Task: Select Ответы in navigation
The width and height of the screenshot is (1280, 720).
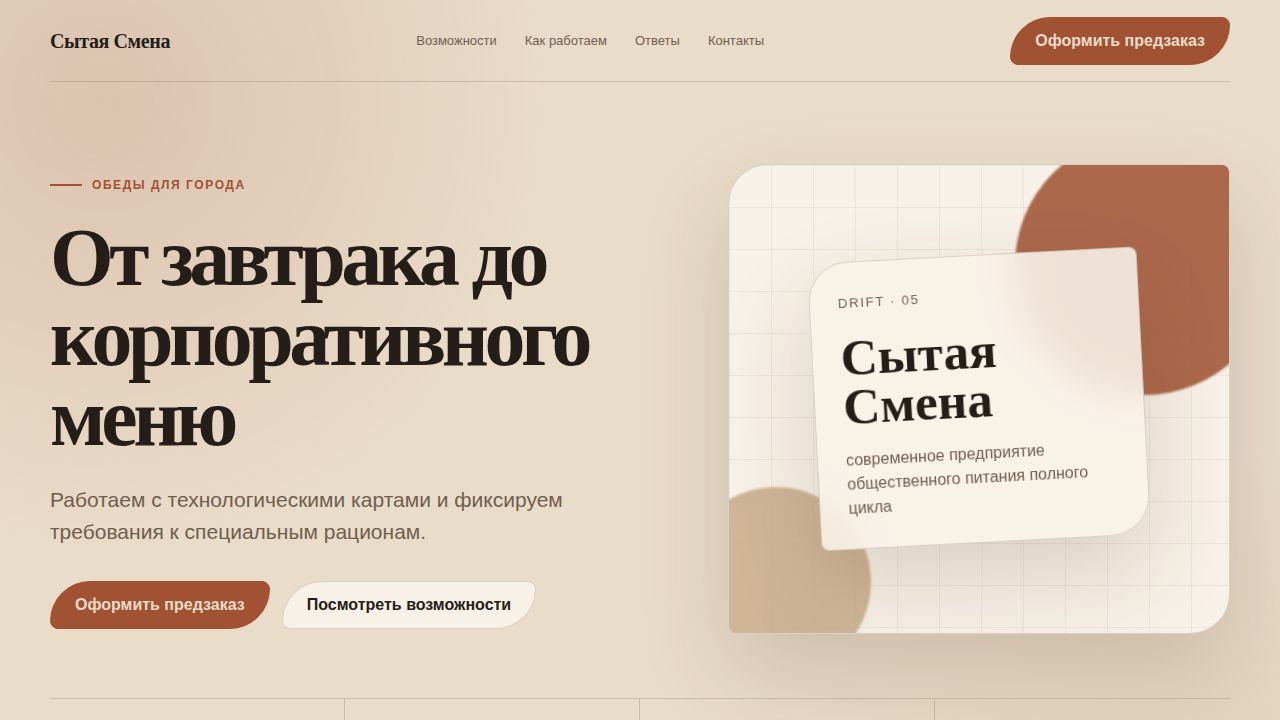Action: (x=657, y=41)
